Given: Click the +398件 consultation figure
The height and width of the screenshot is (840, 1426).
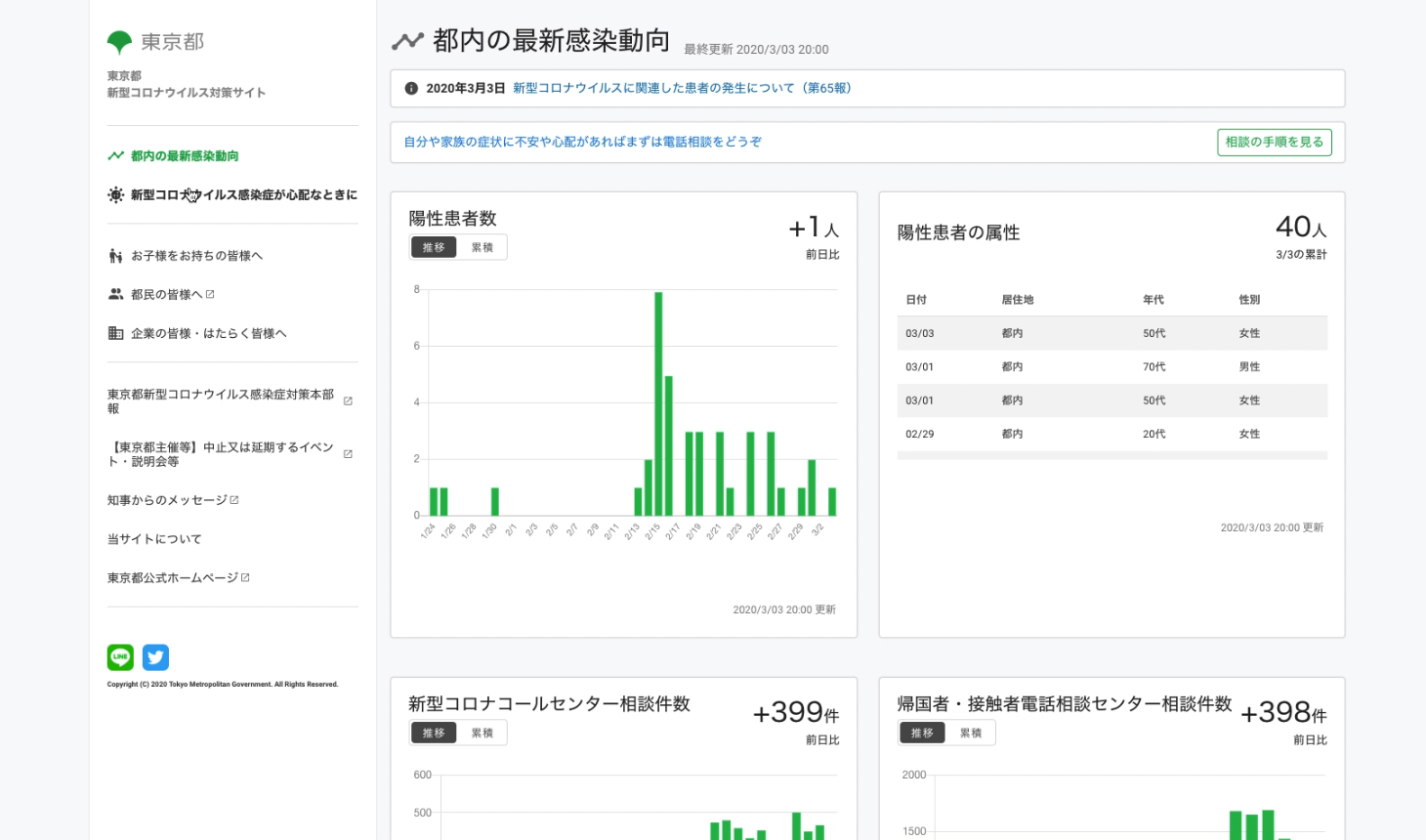Looking at the screenshot, I should (x=1283, y=713).
